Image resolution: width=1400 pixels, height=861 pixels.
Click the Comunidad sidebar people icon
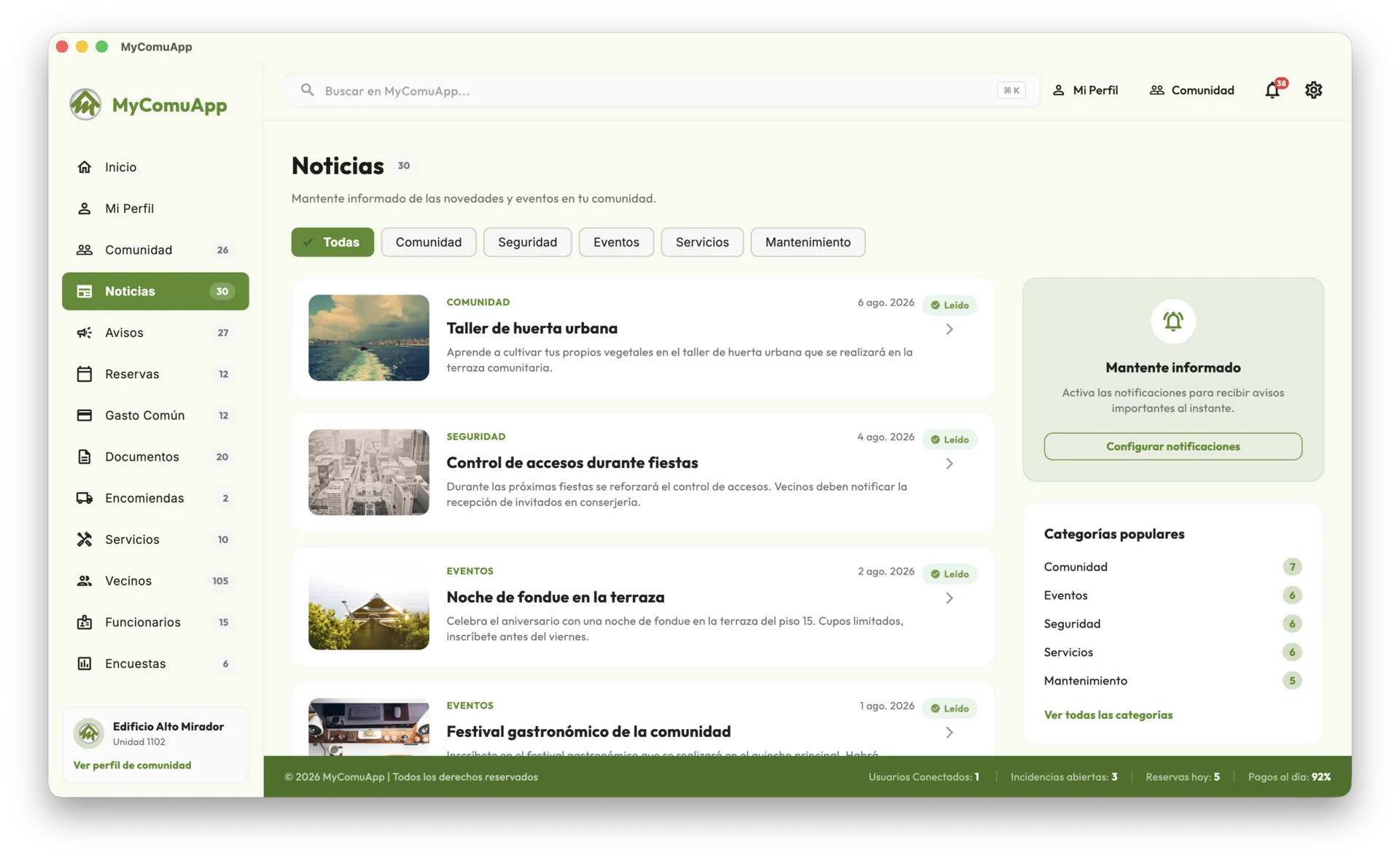85,250
